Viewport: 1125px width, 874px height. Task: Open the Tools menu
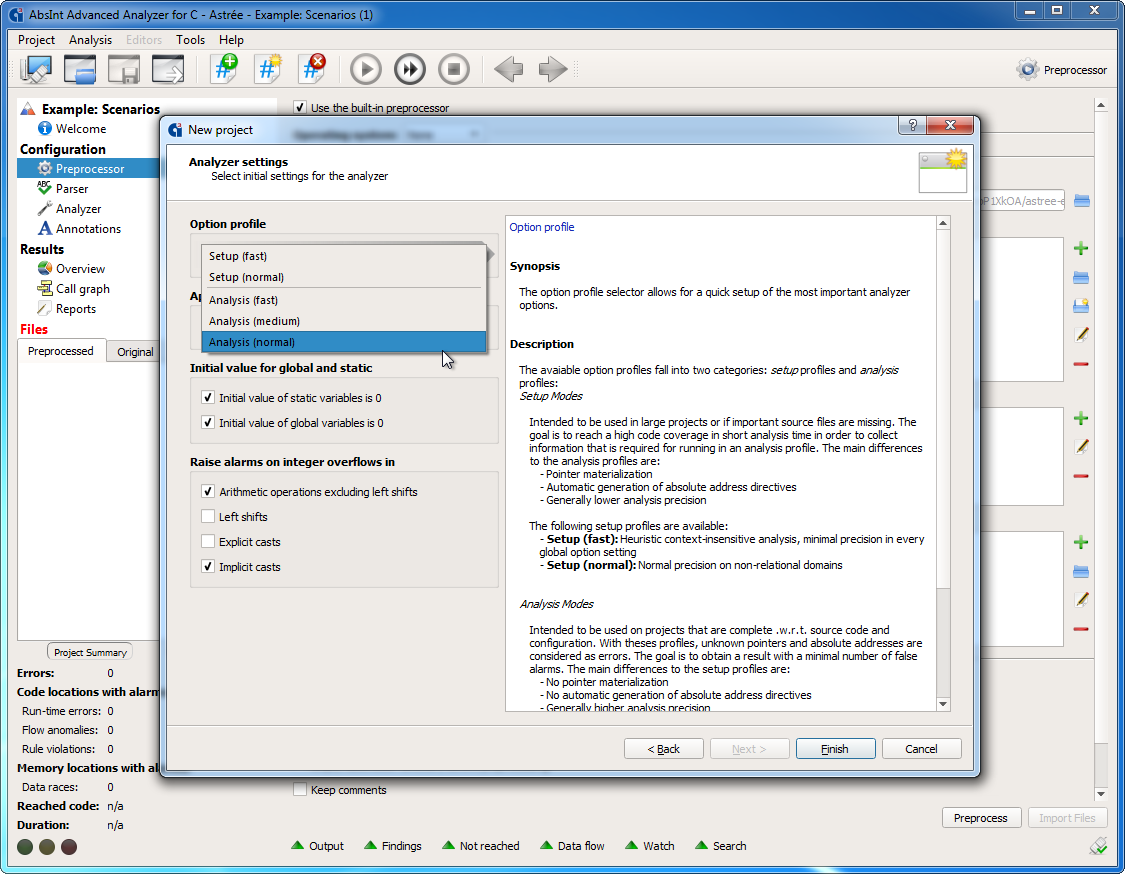pos(190,39)
